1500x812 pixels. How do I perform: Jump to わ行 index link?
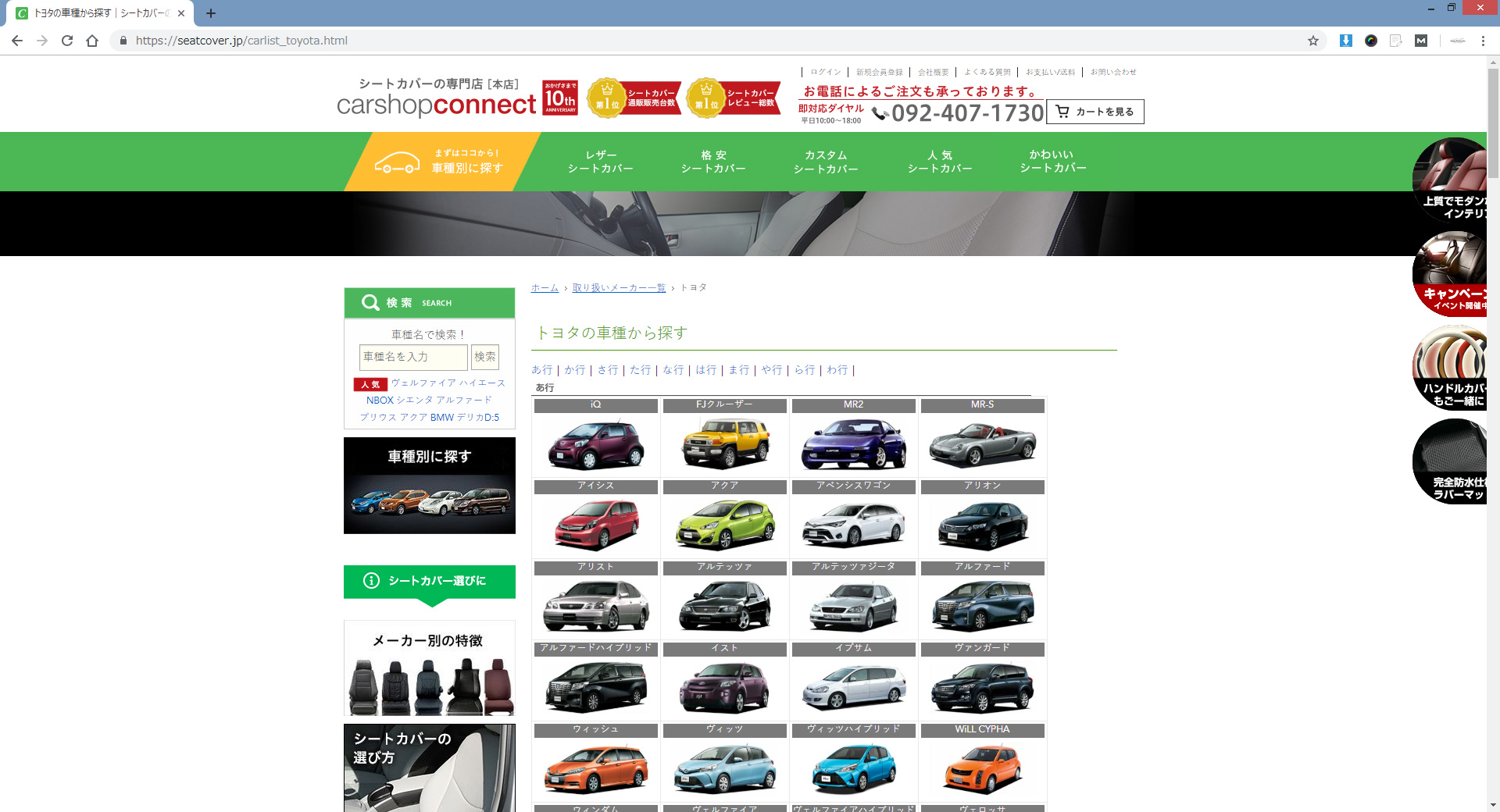(x=837, y=370)
